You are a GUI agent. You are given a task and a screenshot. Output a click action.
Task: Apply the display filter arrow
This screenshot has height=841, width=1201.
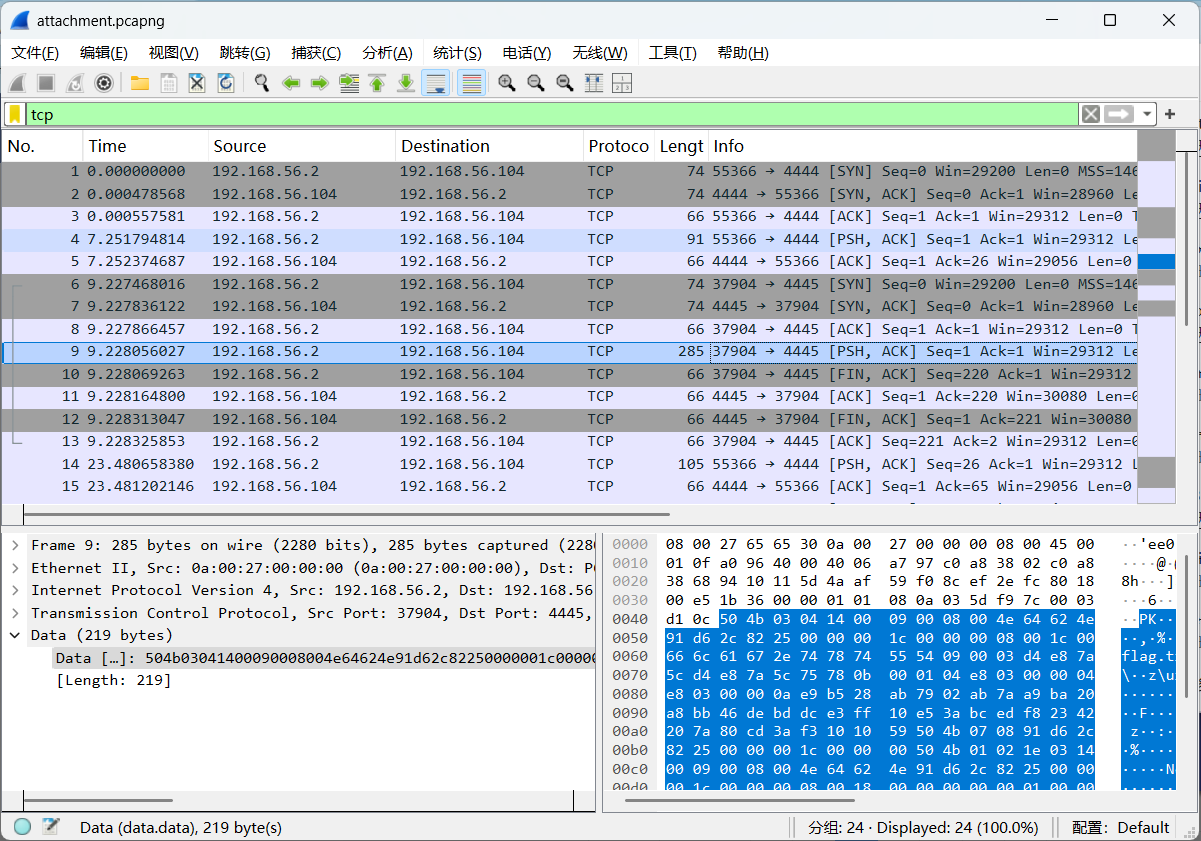tap(1120, 114)
